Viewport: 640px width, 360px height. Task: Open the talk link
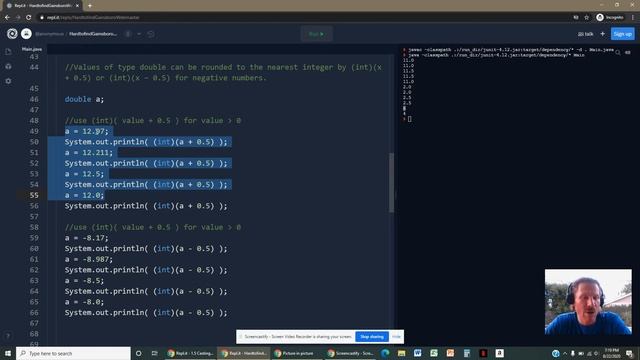(x=586, y=34)
